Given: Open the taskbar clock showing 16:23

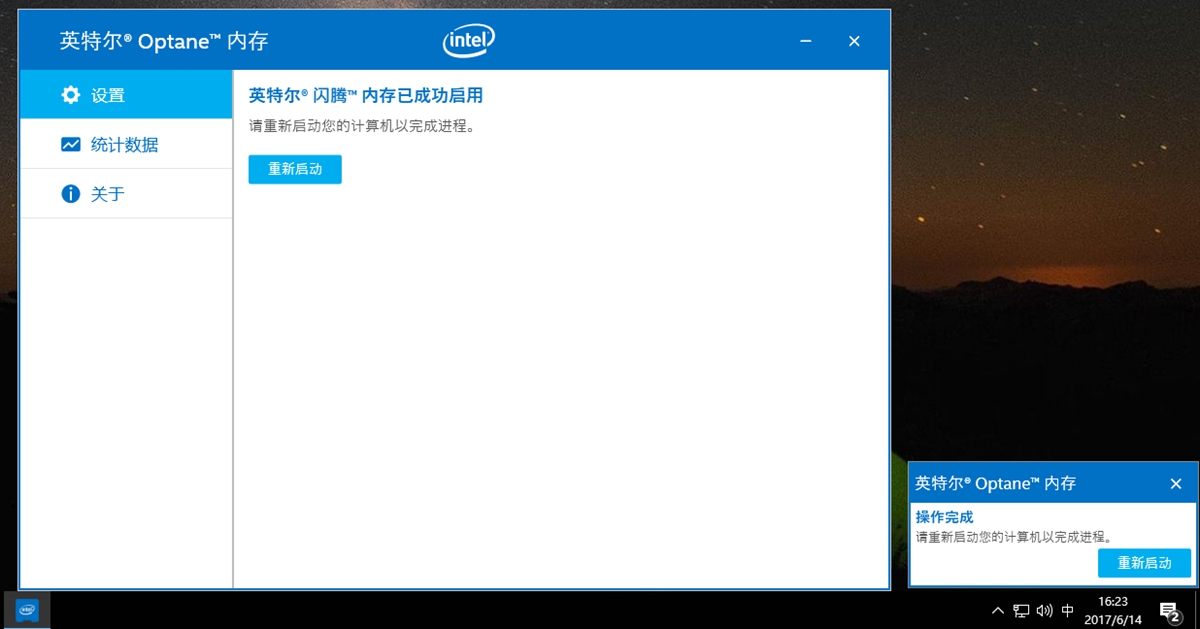Looking at the screenshot, I should point(1112,610).
